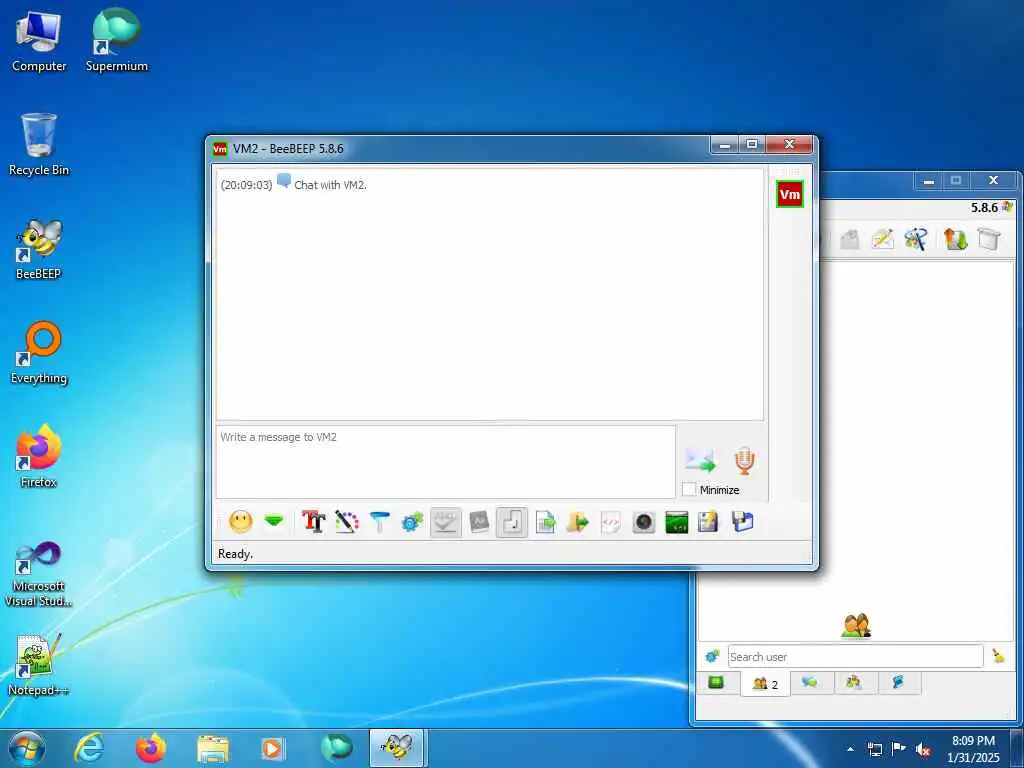Clear search with the broom icon

click(x=999, y=656)
